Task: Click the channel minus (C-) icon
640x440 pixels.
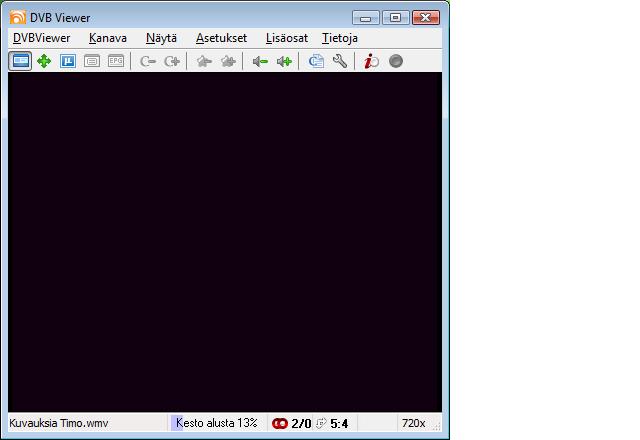Action: click(x=148, y=61)
